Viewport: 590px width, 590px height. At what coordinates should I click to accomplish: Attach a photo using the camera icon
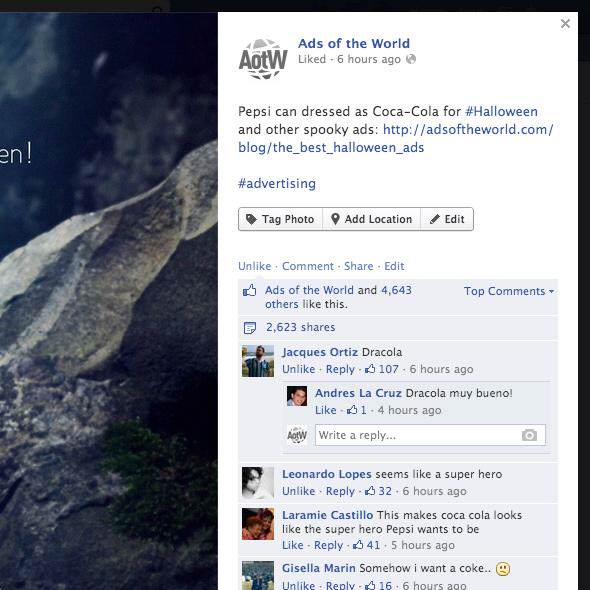tap(529, 435)
